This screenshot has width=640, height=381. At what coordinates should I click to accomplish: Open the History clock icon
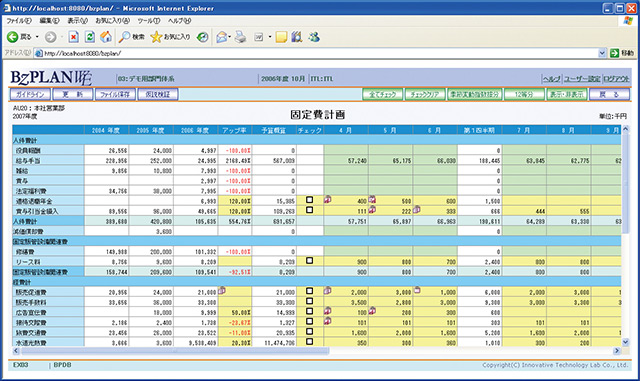click(x=202, y=37)
